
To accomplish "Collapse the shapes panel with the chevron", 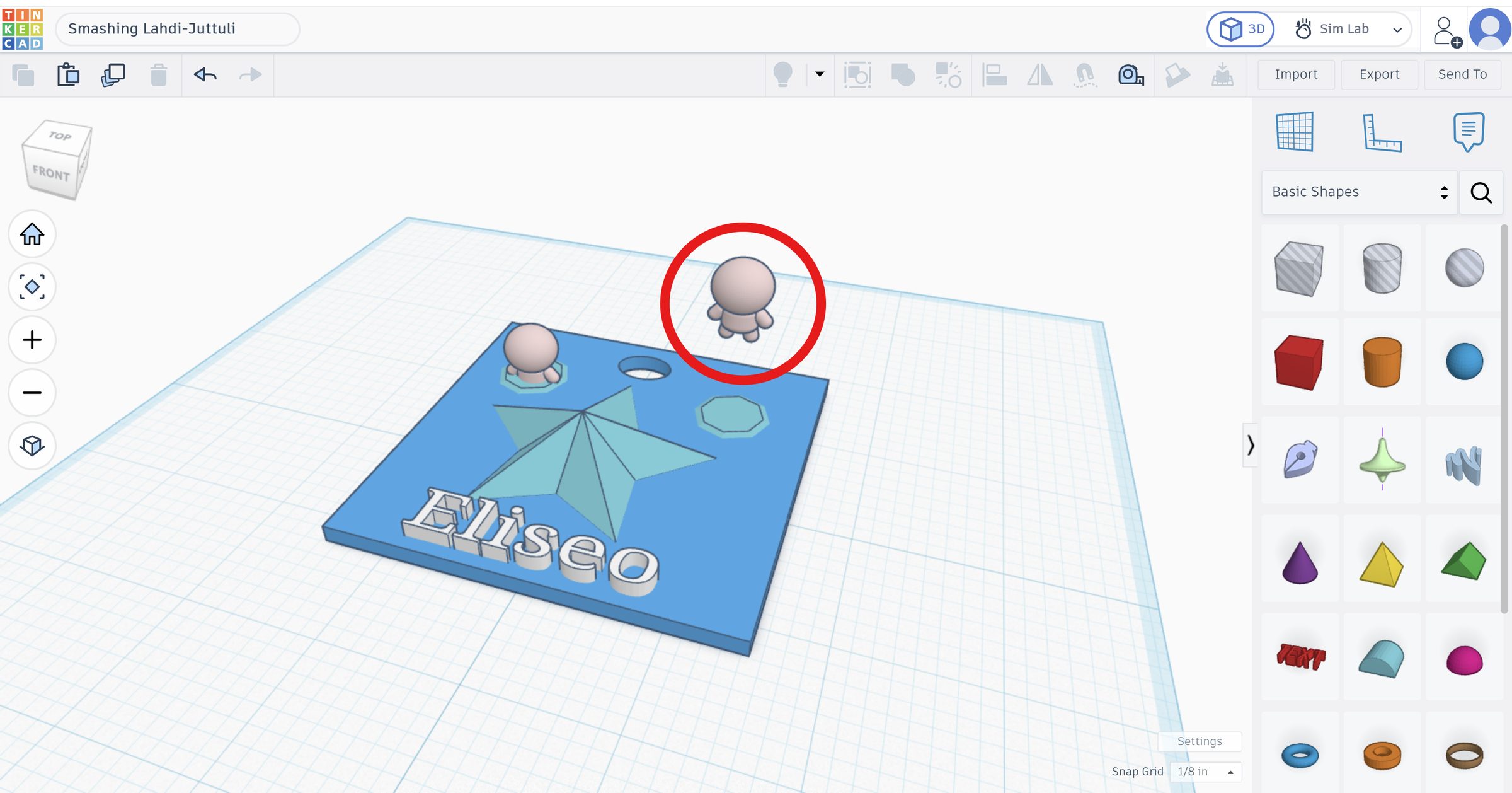I will click(x=1251, y=446).
